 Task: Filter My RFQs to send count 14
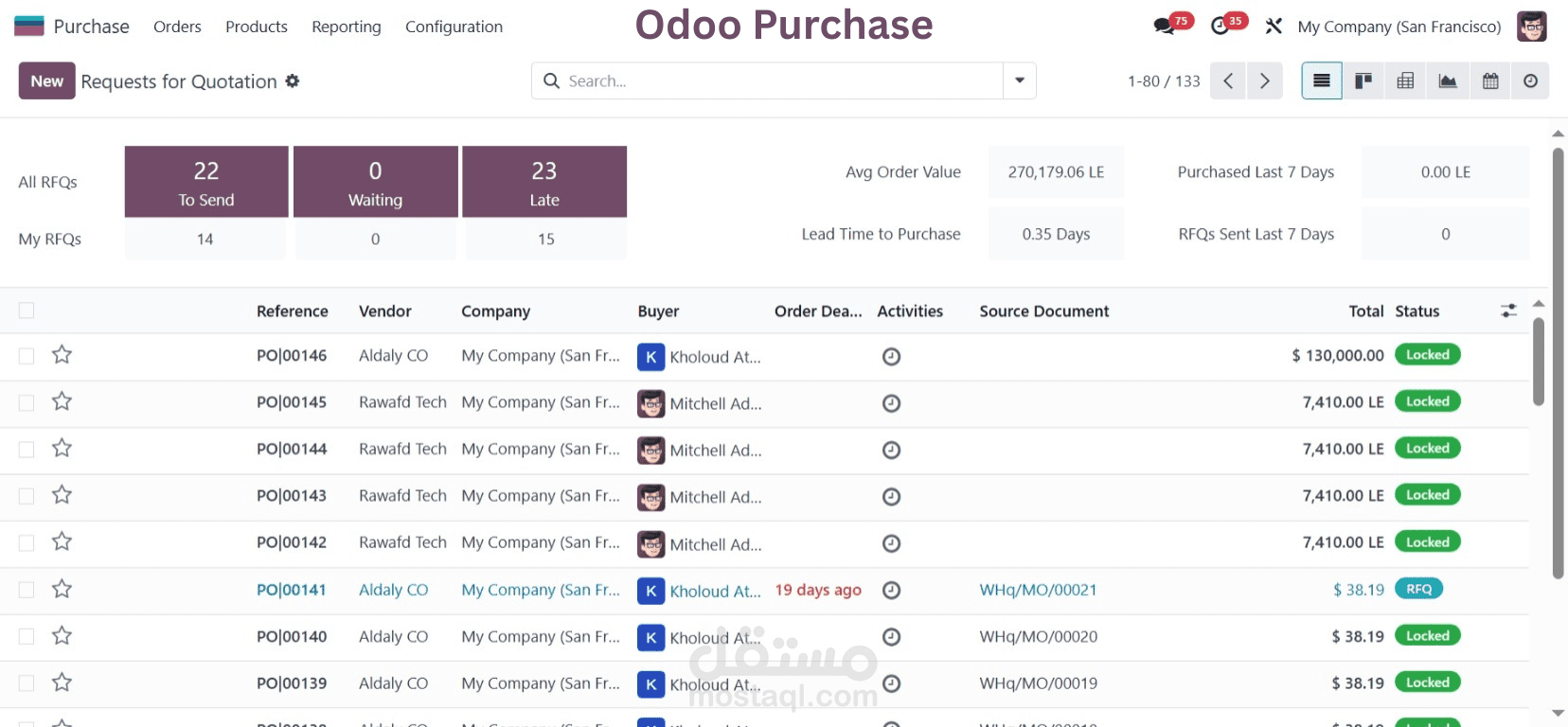click(x=205, y=239)
